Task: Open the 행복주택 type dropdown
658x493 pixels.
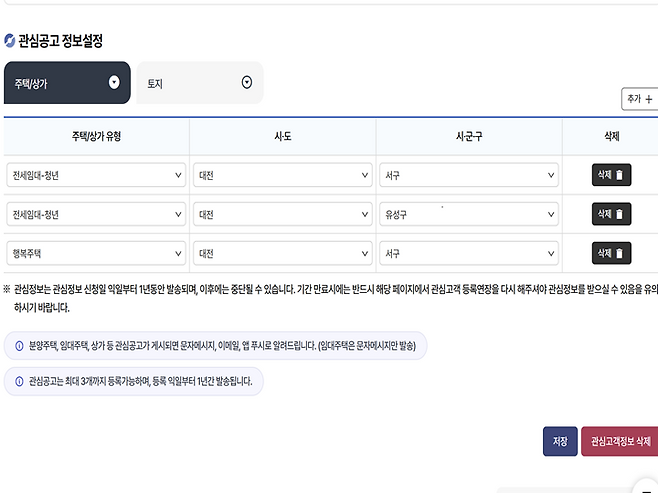Action: pos(96,253)
